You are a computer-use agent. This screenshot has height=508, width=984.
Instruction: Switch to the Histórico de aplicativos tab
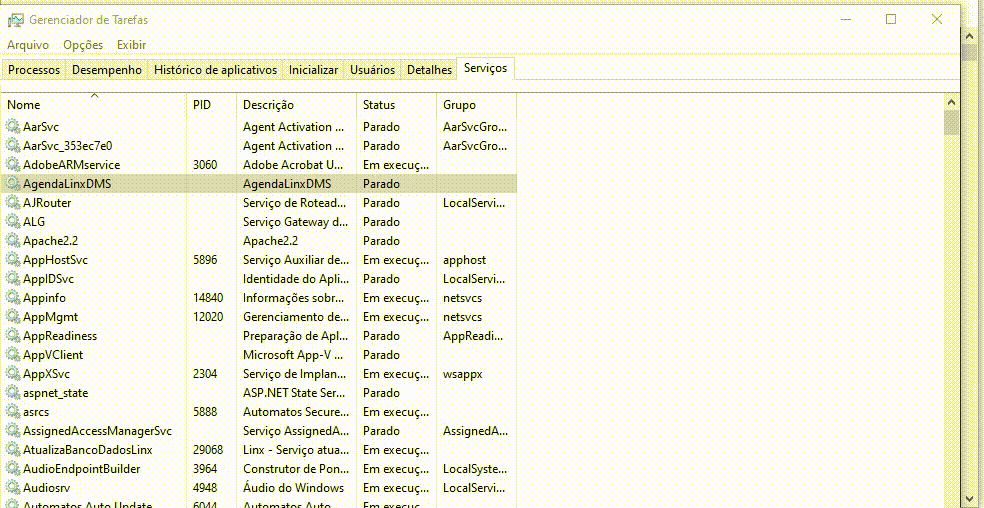pyautogui.click(x=215, y=70)
